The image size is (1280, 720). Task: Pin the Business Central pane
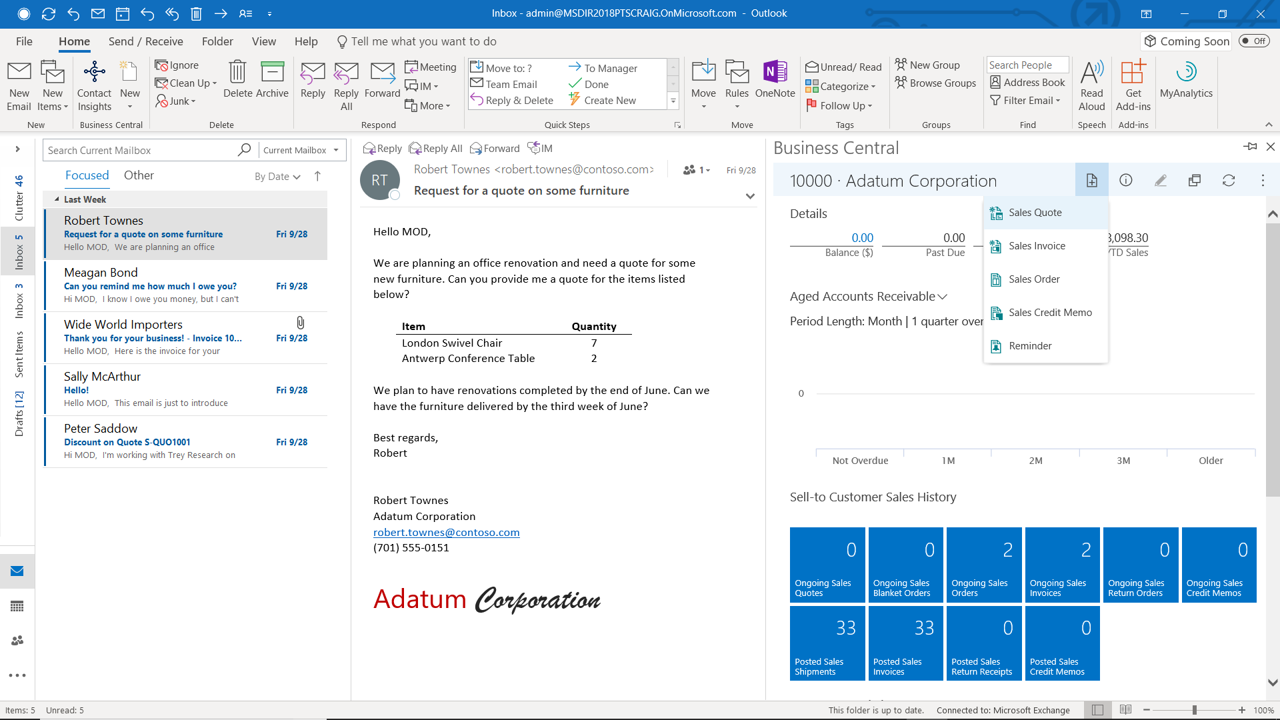pos(1250,147)
